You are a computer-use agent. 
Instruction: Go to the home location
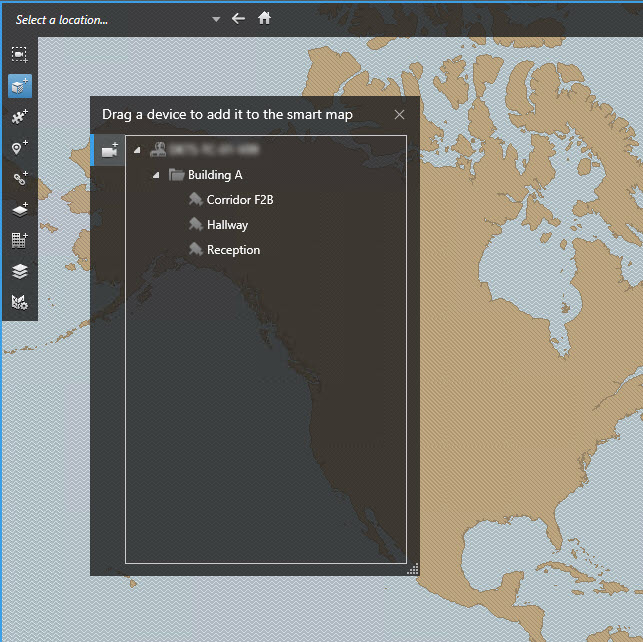point(265,18)
